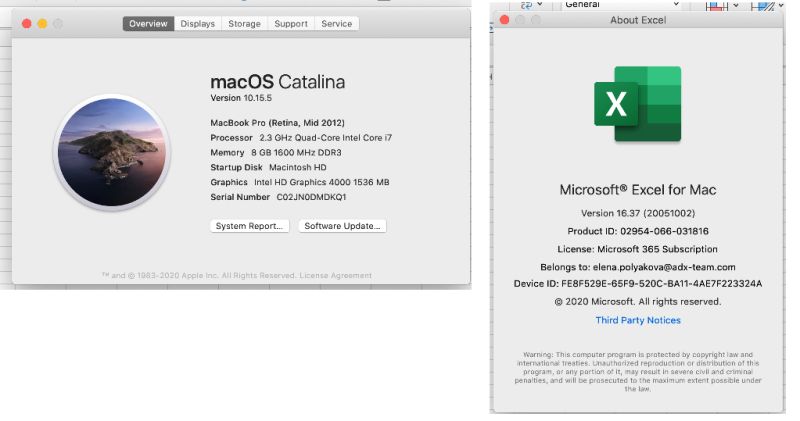Image resolution: width=800 pixels, height=421 pixels.
Task: Click the green Excel logo icon
Action: 637,104
